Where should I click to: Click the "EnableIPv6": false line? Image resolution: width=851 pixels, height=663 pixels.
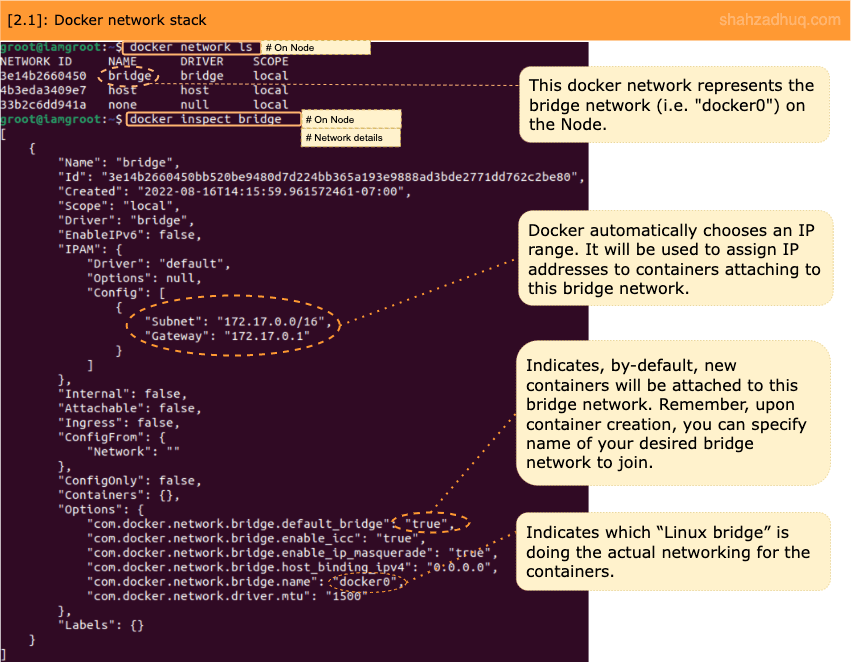[130, 235]
